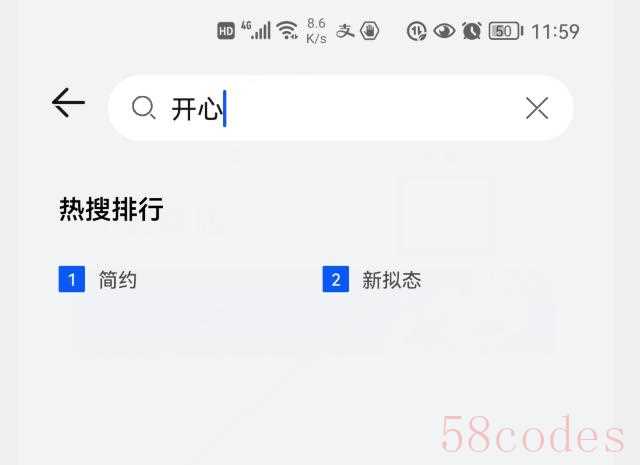Clear the search text with X
Image resolution: width=640 pixels, height=465 pixels.
[x=537, y=108]
